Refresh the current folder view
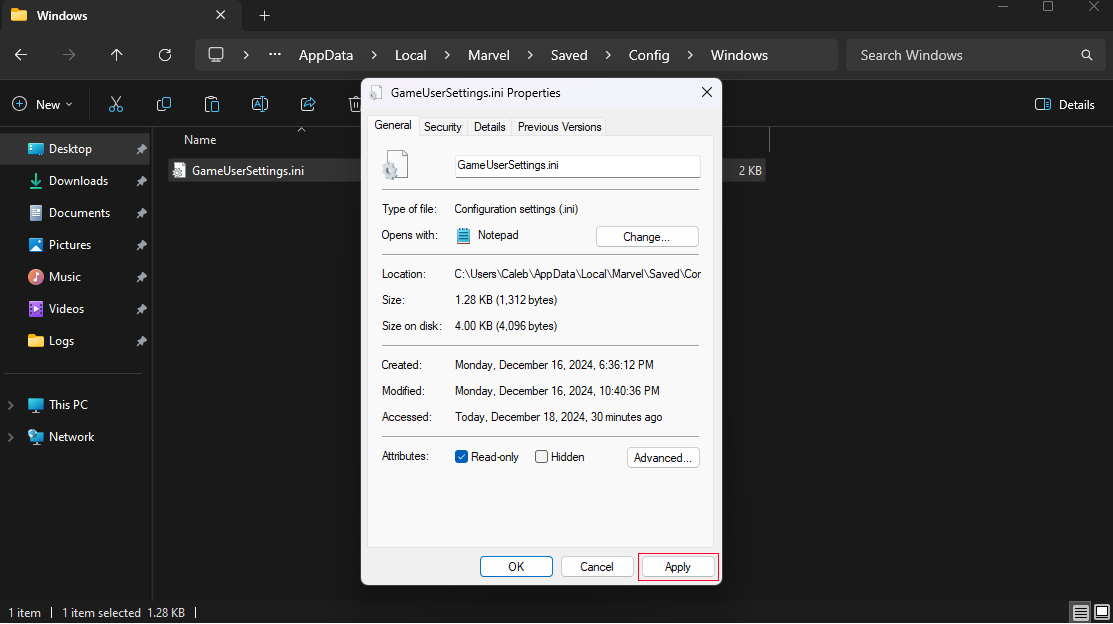The image size is (1113, 624). click(165, 55)
